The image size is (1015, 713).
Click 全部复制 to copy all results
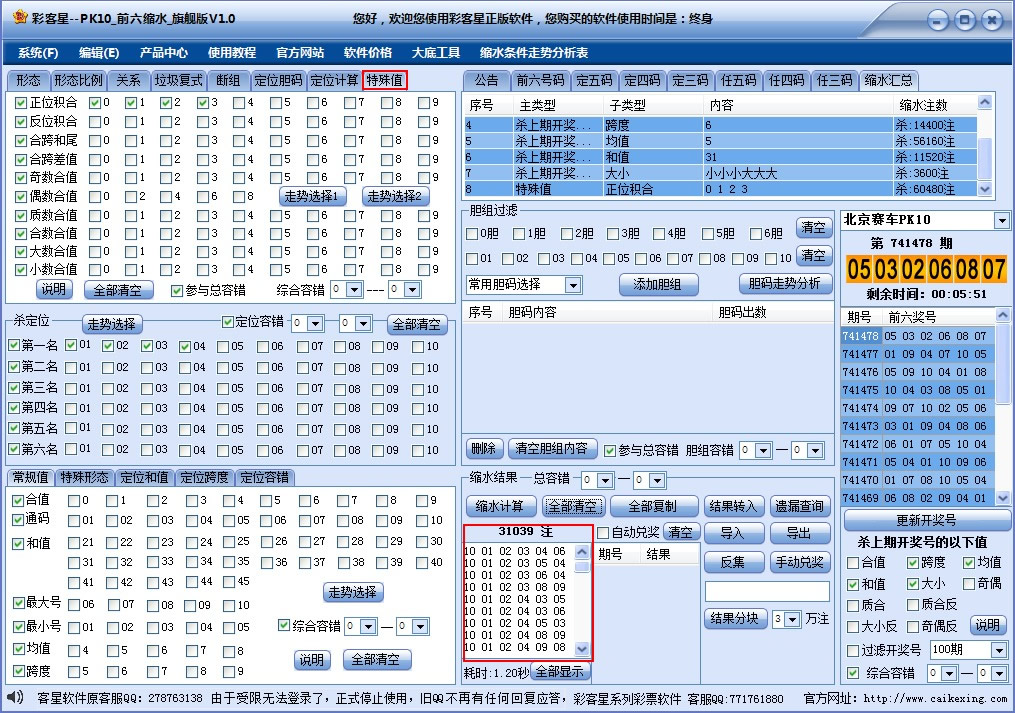(653, 507)
